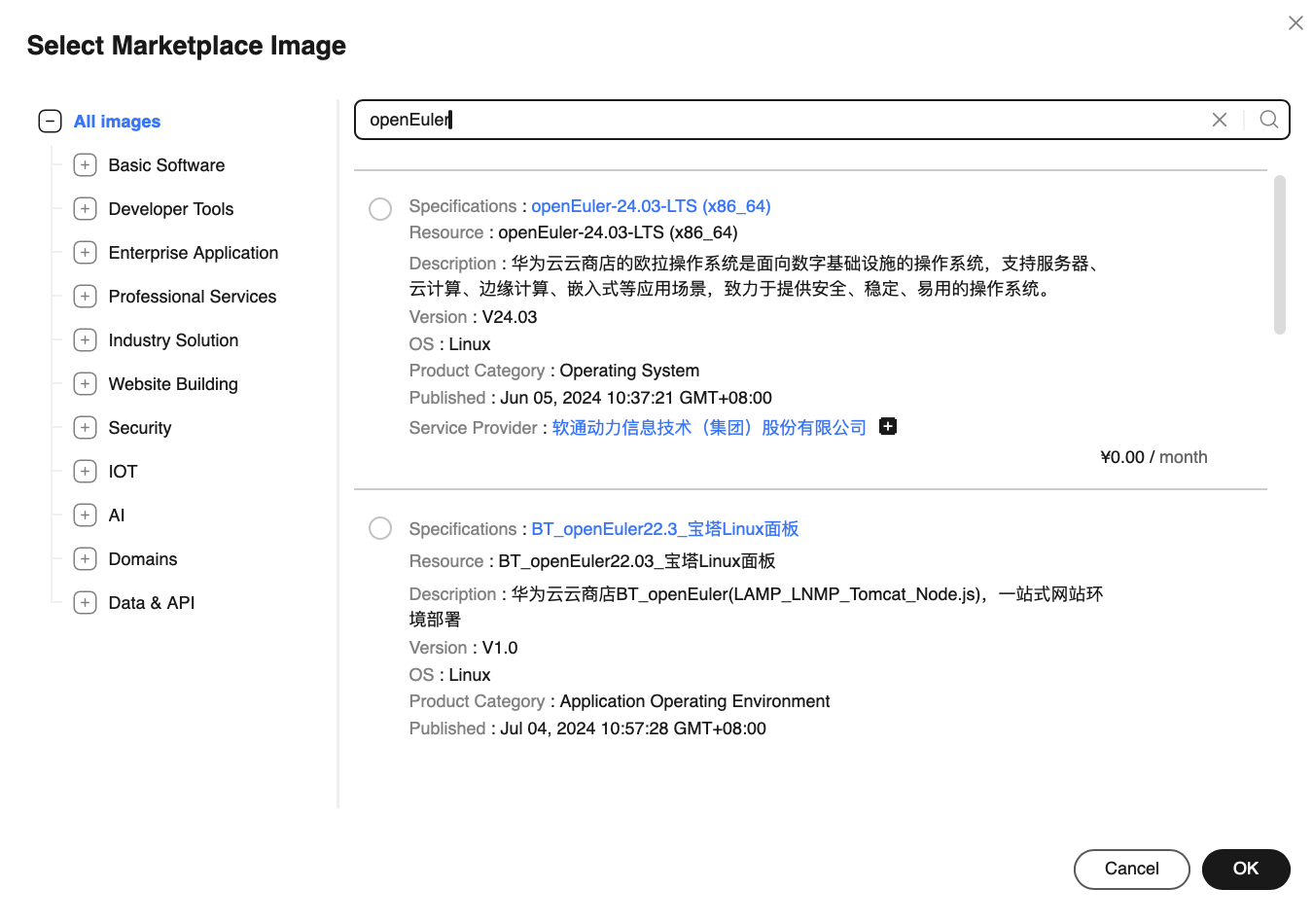The image size is (1313, 924).
Task: Open the BT_openEuler22.3 宝塔Linux面板 link
Action: 664,529
